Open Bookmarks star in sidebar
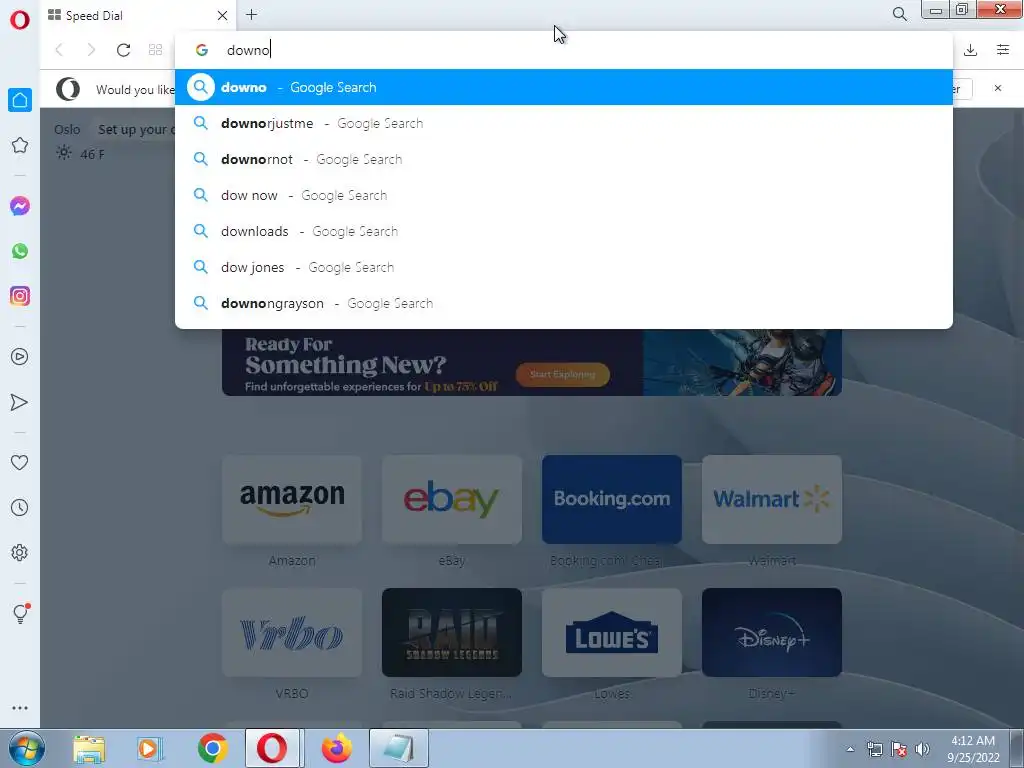1024x768 pixels. (x=20, y=145)
